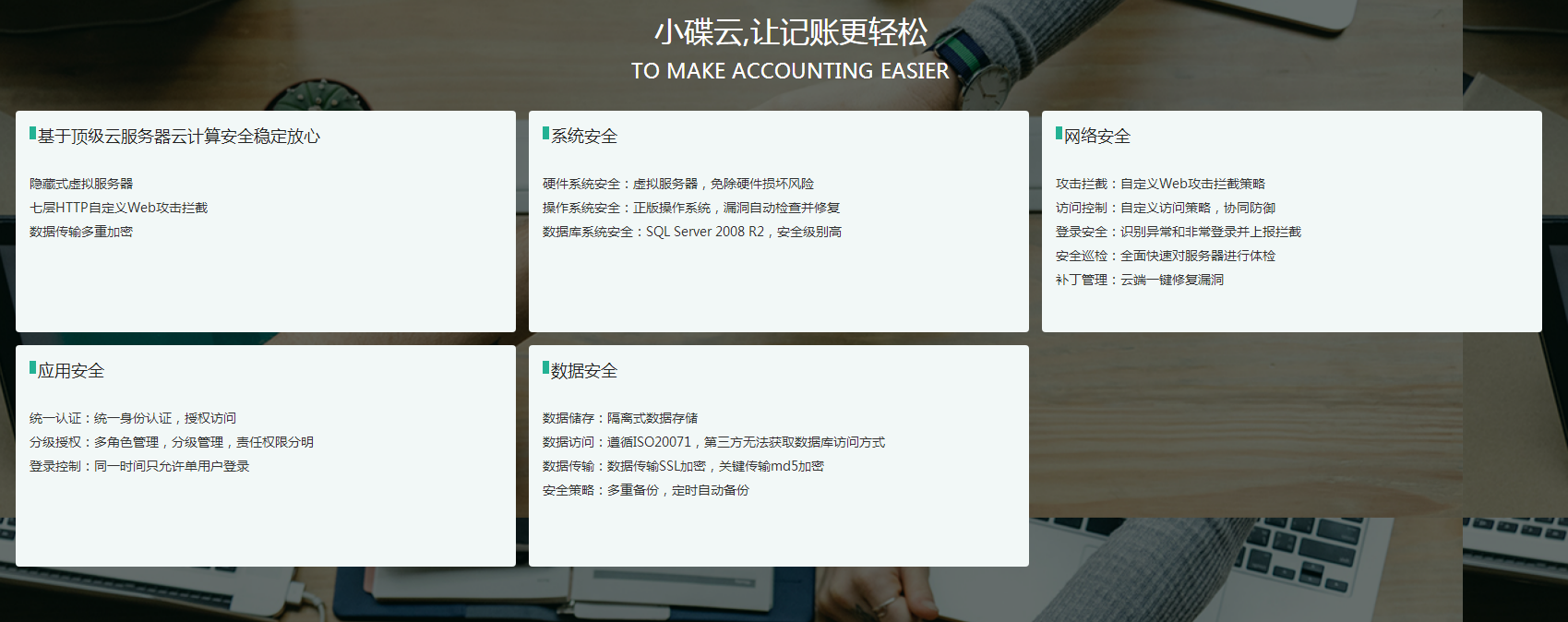This screenshot has height=622, width=1568.
Task: Click the 硬件系统安全 line about 虚拟服务器
Action: (x=678, y=184)
